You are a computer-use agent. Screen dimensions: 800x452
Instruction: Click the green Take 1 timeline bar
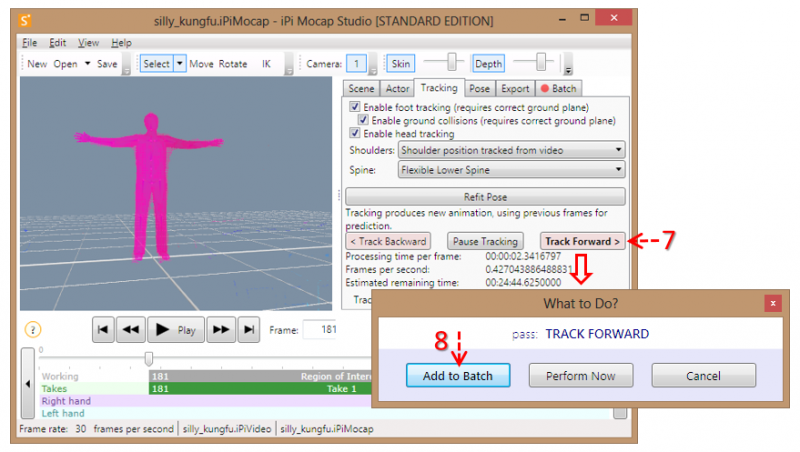[x=260, y=389]
